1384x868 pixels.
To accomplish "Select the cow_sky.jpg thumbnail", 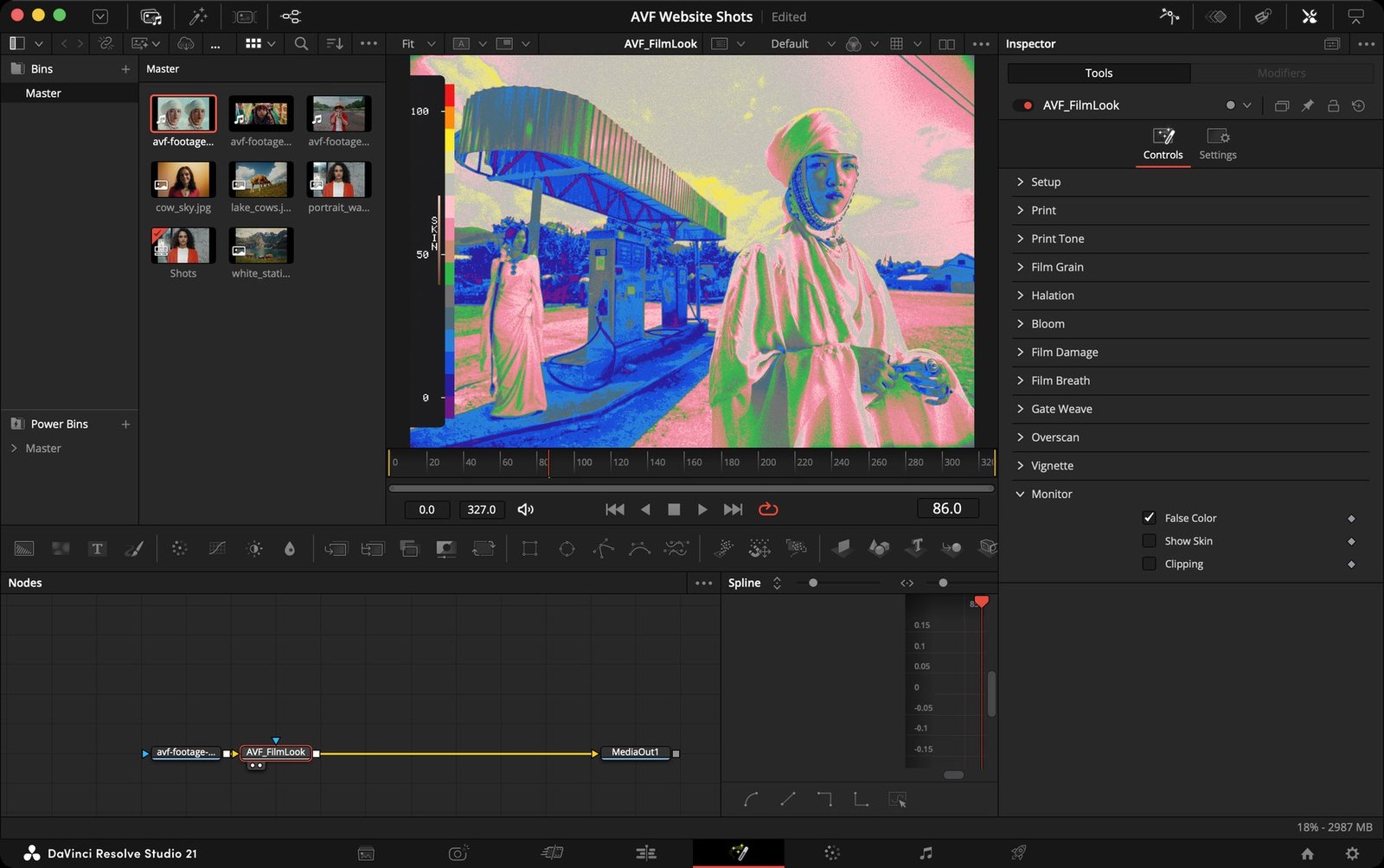I will coord(183,179).
